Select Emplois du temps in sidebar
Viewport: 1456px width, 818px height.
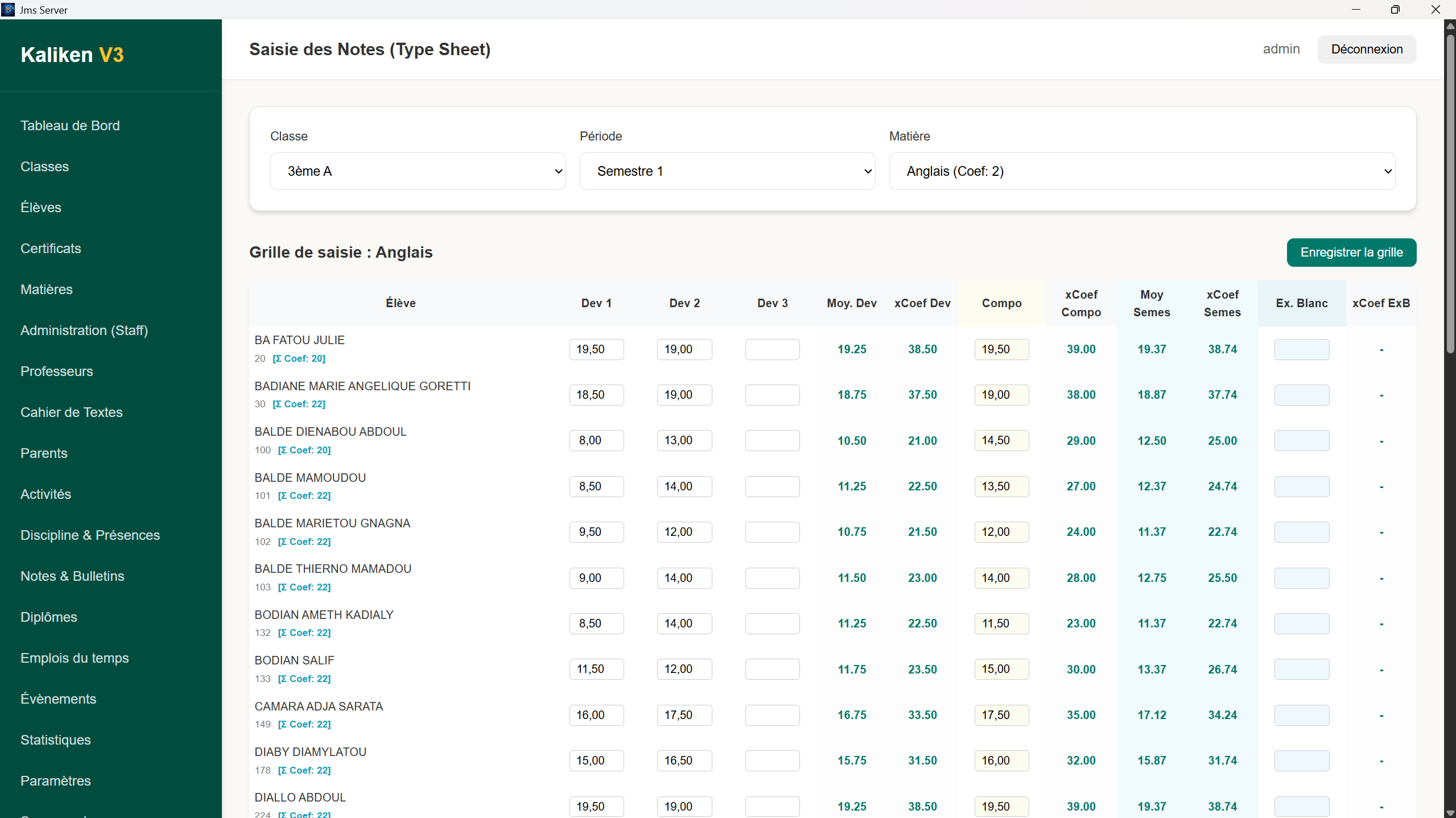[x=75, y=658]
